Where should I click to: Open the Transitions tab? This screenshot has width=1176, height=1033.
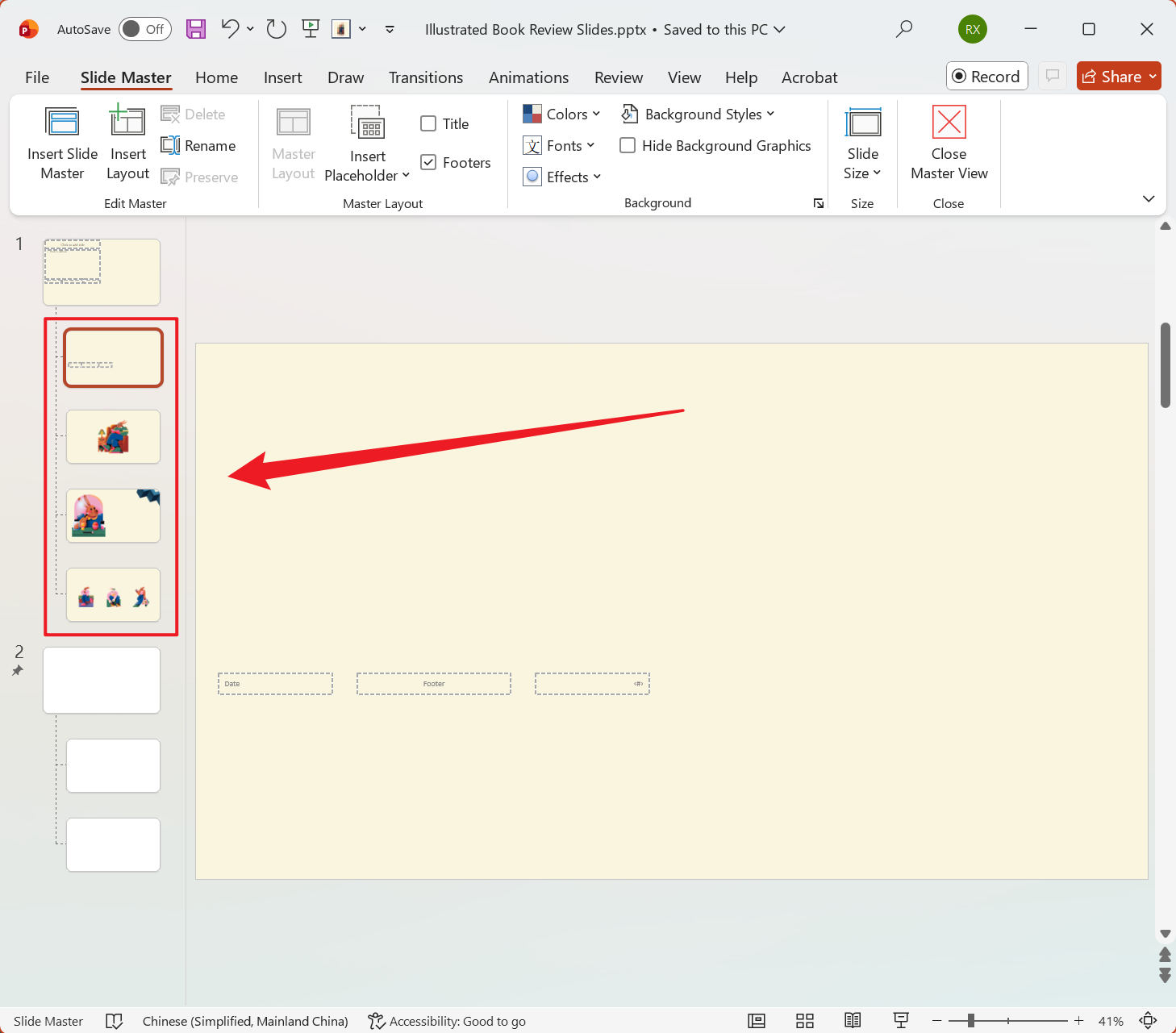[x=425, y=77]
